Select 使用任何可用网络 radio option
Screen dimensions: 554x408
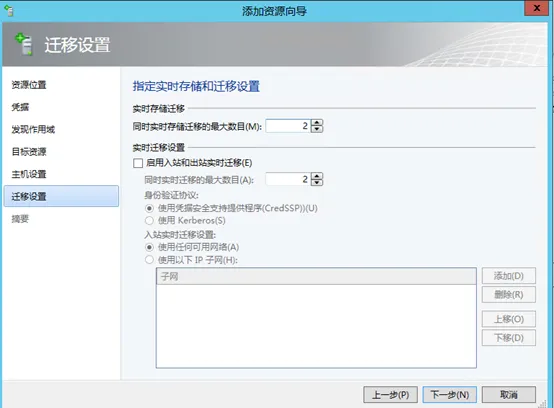149,247
